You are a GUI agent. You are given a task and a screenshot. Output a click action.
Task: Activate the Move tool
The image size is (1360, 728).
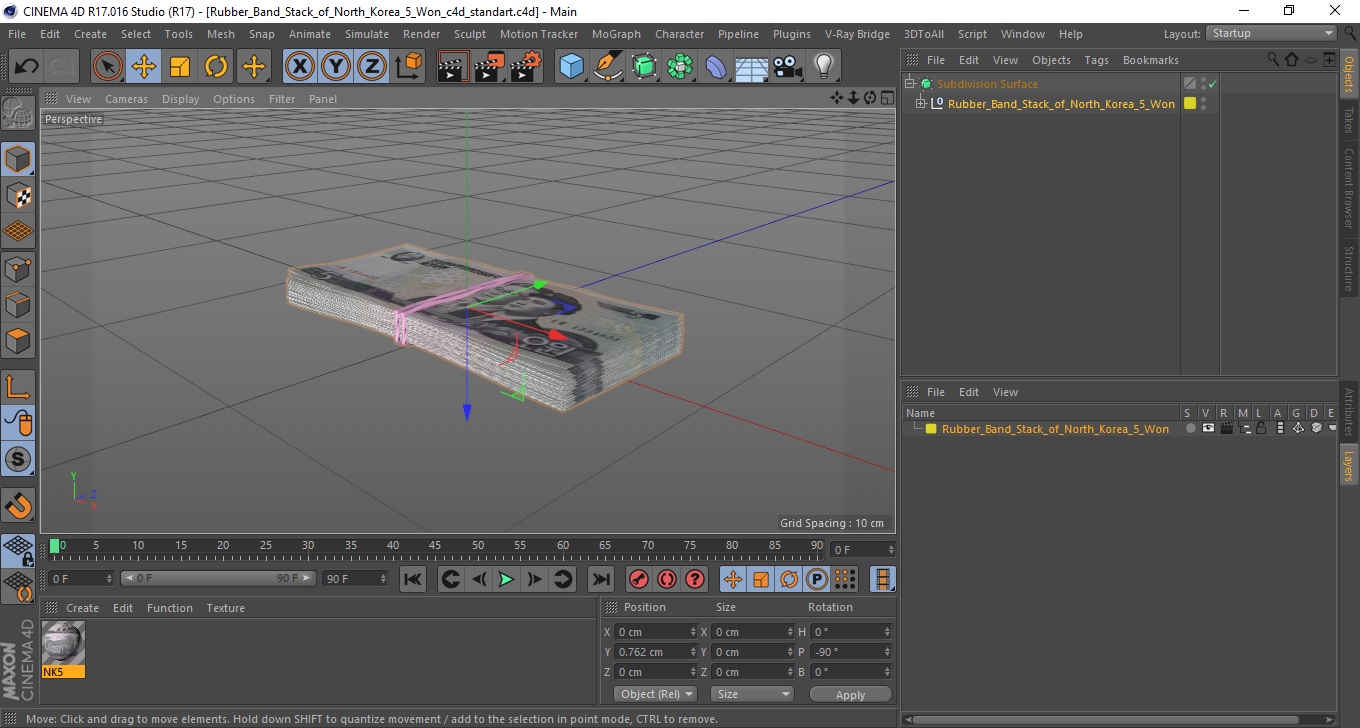pyautogui.click(x=144, y=67)
